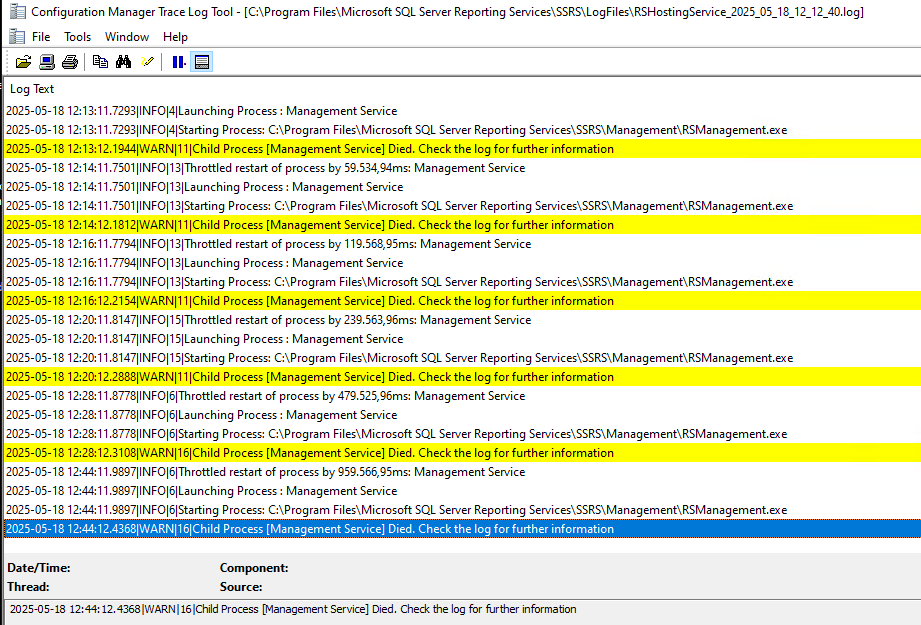Select the Throttled restart by 59.534,94ms row
Image resolution: width=921 pixels, height=625 pixels.
pyautogui.click(x=462, y=168)
